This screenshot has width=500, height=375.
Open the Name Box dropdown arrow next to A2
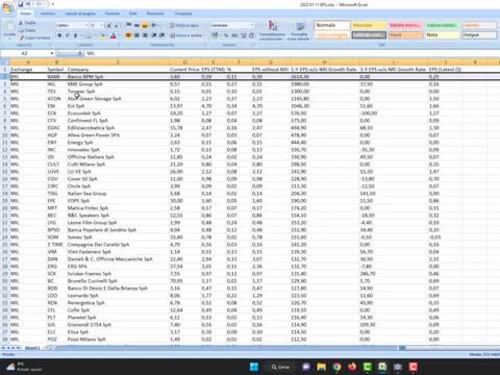coord(52,53)
